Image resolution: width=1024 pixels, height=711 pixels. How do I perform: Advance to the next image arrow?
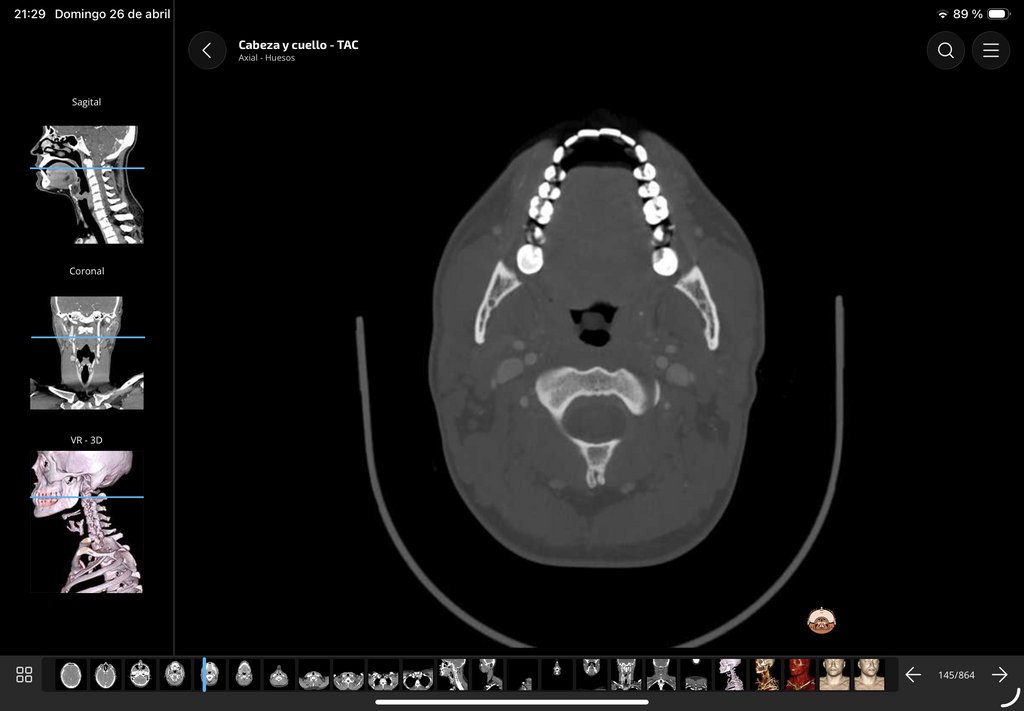pyautogui.click(x=999, y=675)
